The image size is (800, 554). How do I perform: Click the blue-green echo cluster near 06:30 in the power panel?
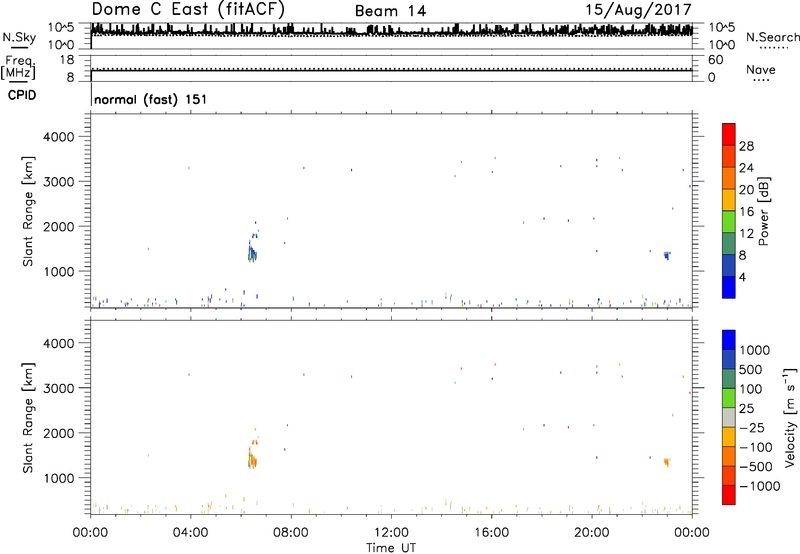(x=252, y=253)
